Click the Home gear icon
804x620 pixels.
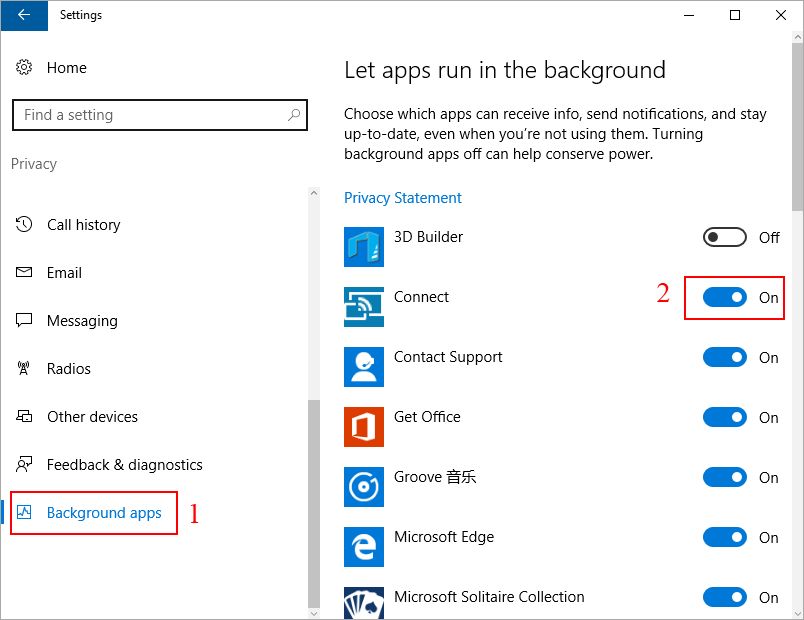[24, 67]
